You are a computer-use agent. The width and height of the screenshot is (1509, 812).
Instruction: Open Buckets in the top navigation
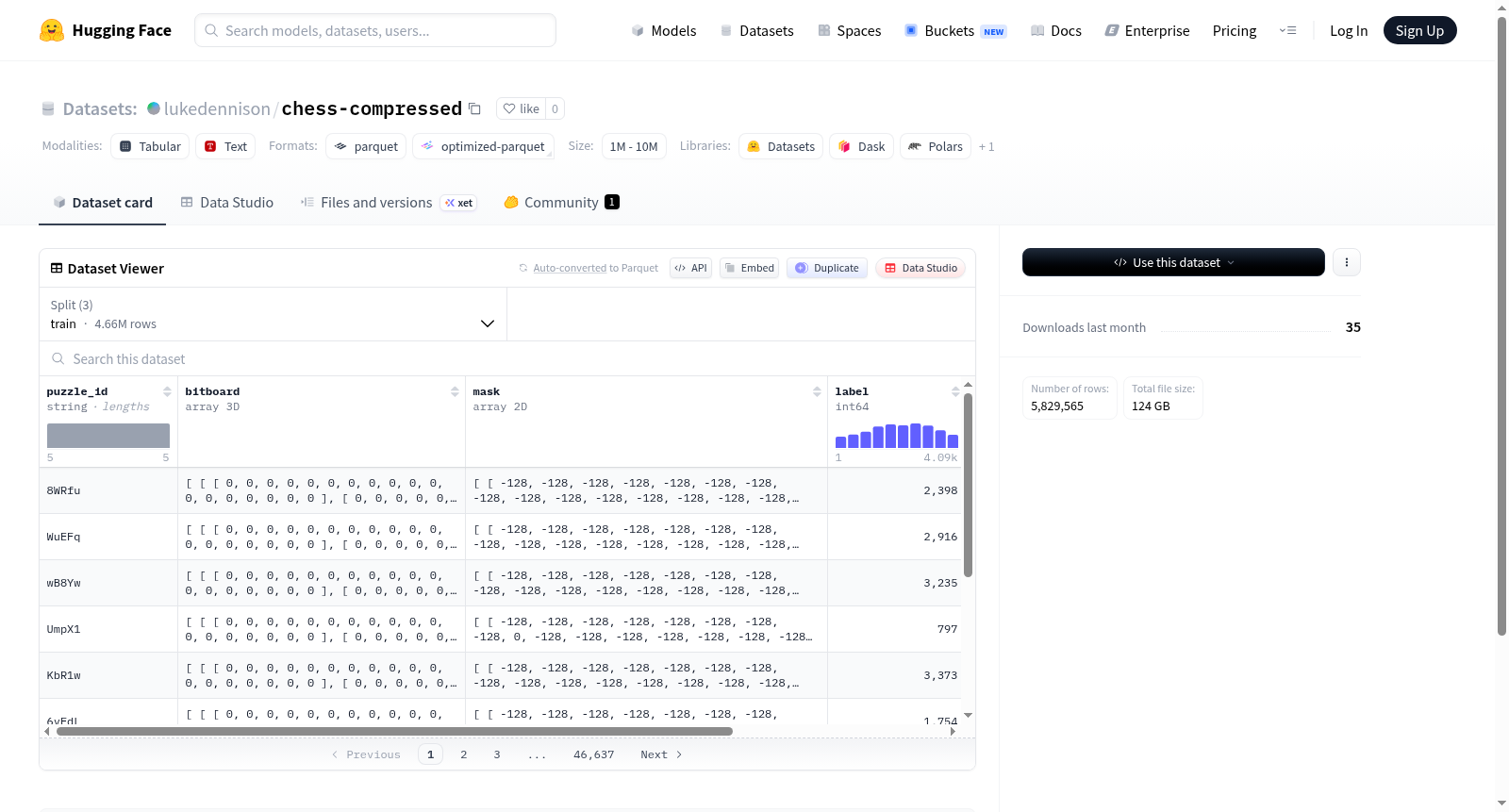coord(955,30)
